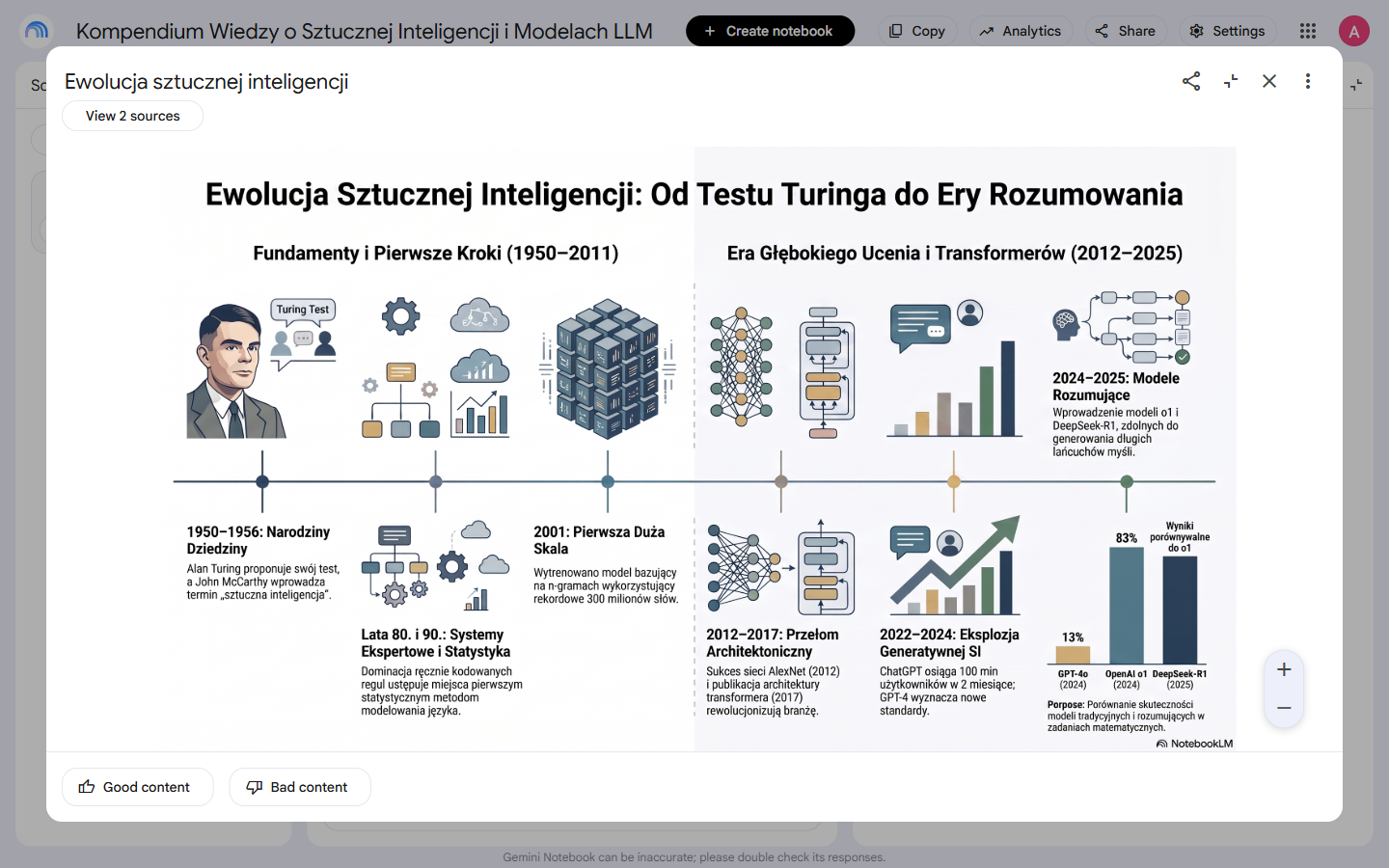
Task: Click the collapse panel icon behind the dialog, right edge
Action: (x=1356, y=85)
